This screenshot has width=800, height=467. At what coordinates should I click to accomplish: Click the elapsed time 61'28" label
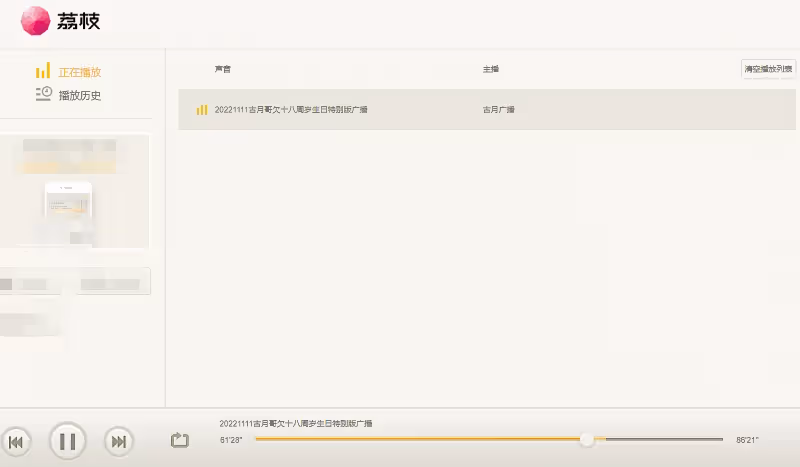tap(231, 440)
